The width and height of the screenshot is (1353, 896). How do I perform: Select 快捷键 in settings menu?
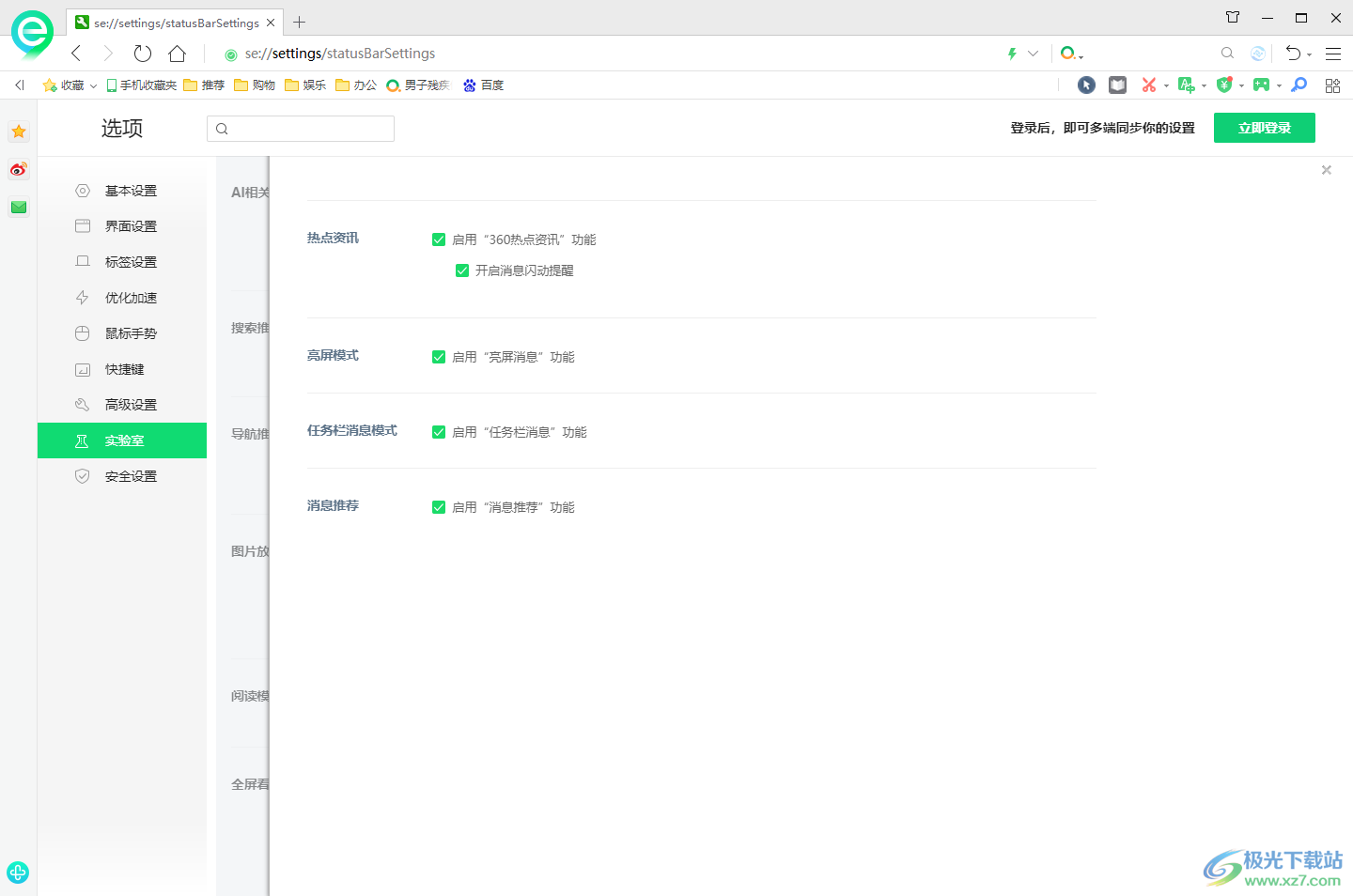pyautogui.click(x=122, y=369)
